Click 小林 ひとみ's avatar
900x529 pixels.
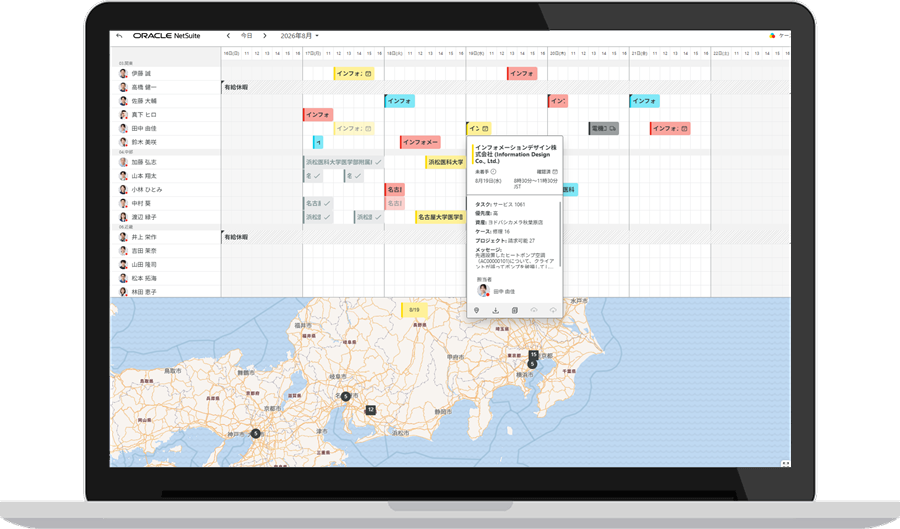tap(123, 189)
